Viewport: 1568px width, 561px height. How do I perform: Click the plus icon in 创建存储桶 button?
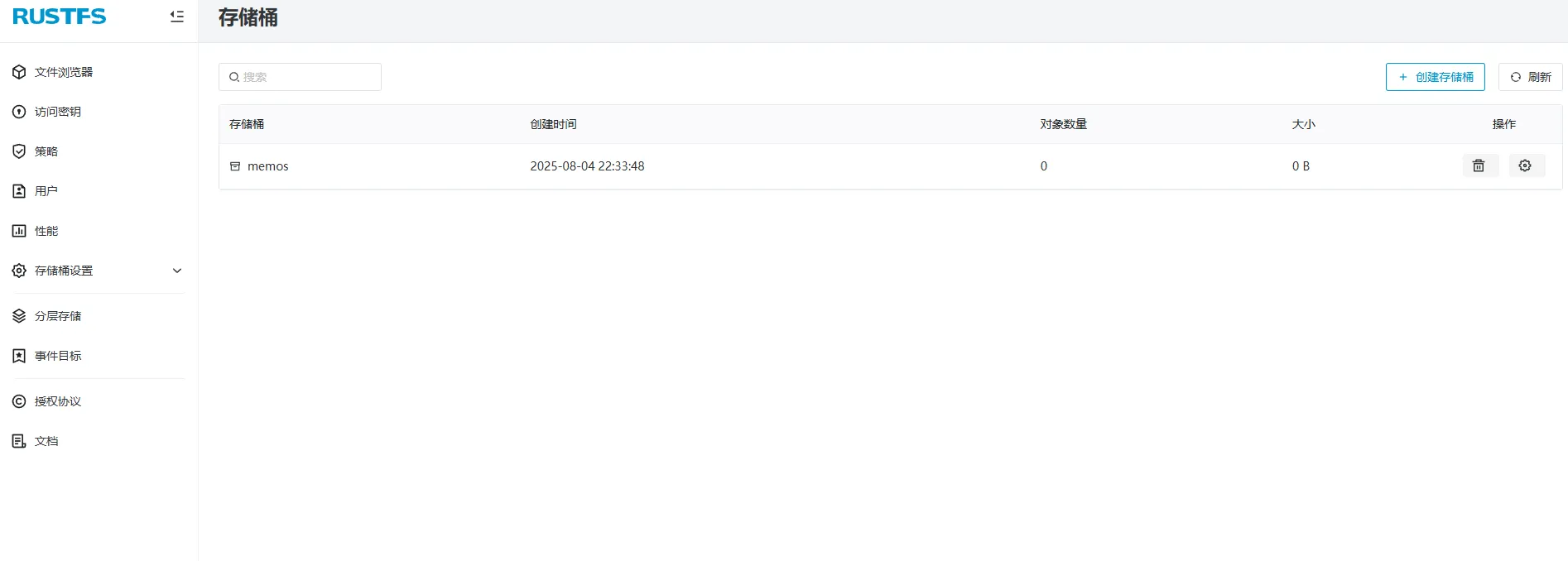[1403, 77]
